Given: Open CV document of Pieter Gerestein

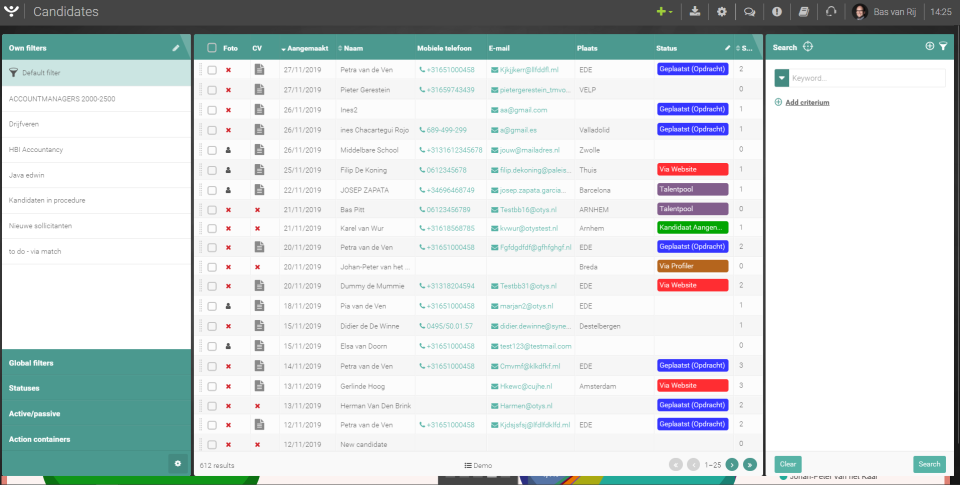Looking at the screenshot, I should coord(260,89).
